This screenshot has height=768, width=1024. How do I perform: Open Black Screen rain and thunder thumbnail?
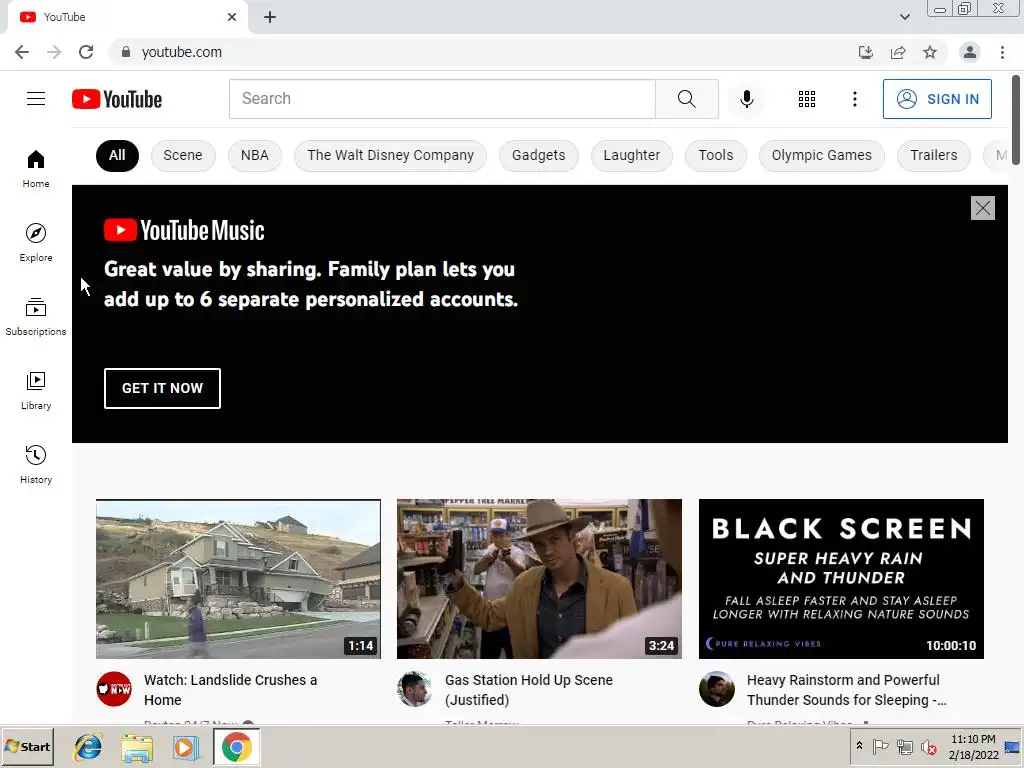[841, 579]
